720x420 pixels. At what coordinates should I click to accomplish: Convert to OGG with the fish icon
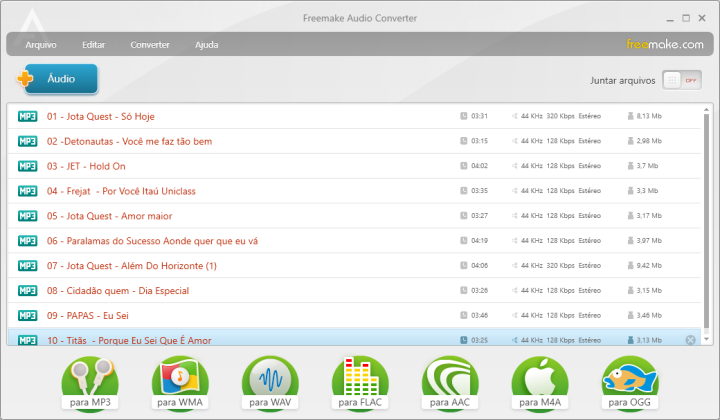tap(630, 383)
